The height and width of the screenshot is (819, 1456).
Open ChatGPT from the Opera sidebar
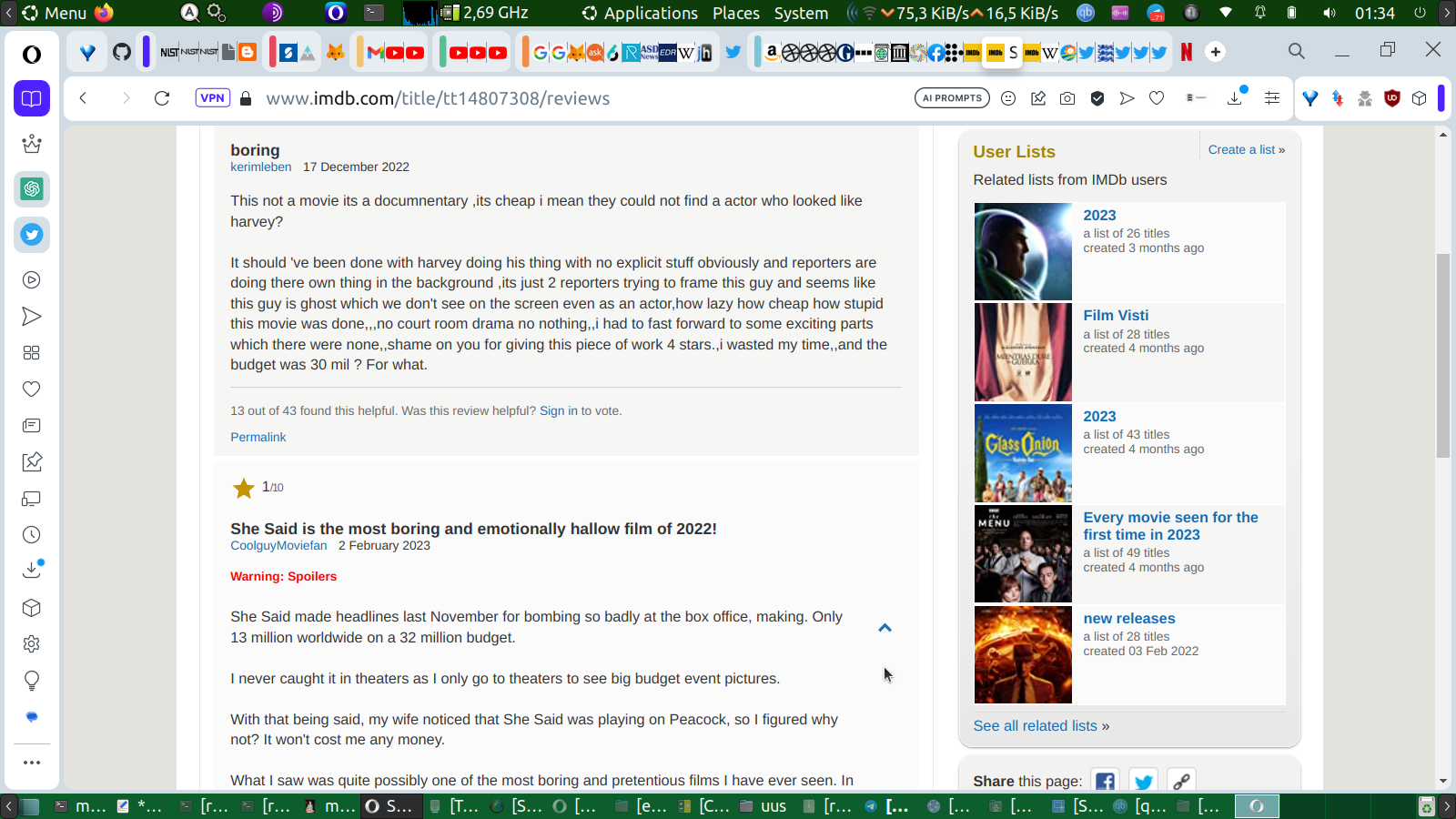pos(32,189)
